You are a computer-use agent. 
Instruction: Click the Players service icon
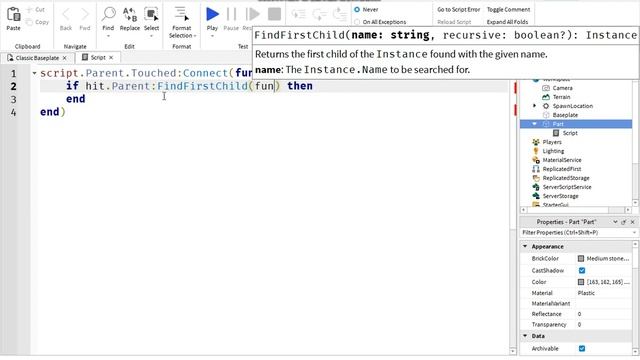pyautogui.click(x=536, y=142)
